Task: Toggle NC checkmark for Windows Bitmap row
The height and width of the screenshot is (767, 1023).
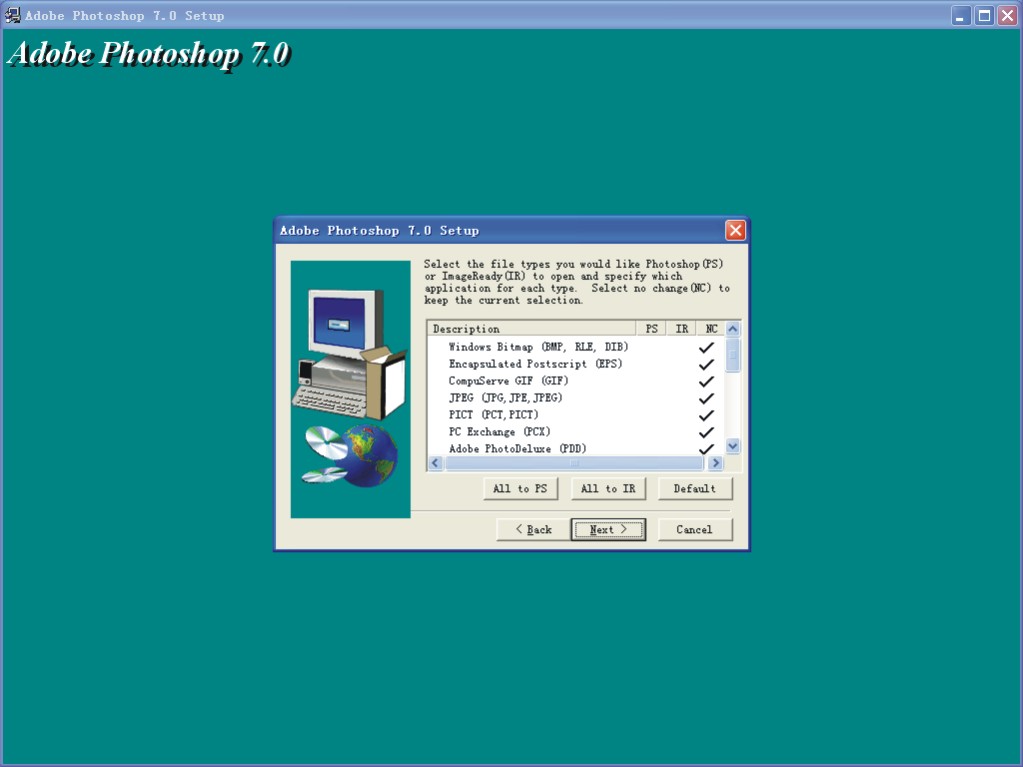Action: 706,348
